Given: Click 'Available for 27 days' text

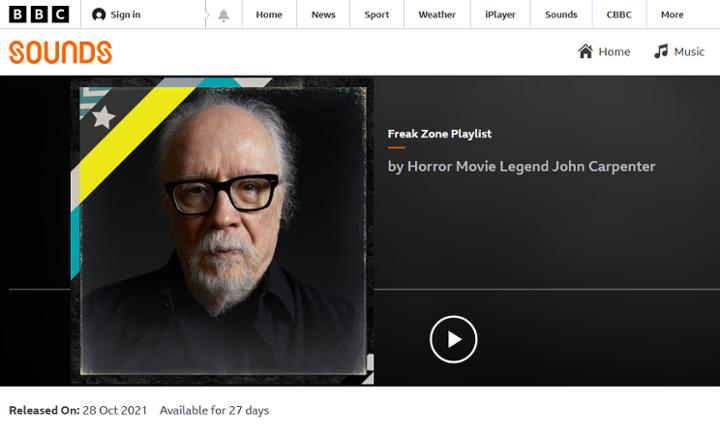Looking at the screenshot, I should point(214,410).
